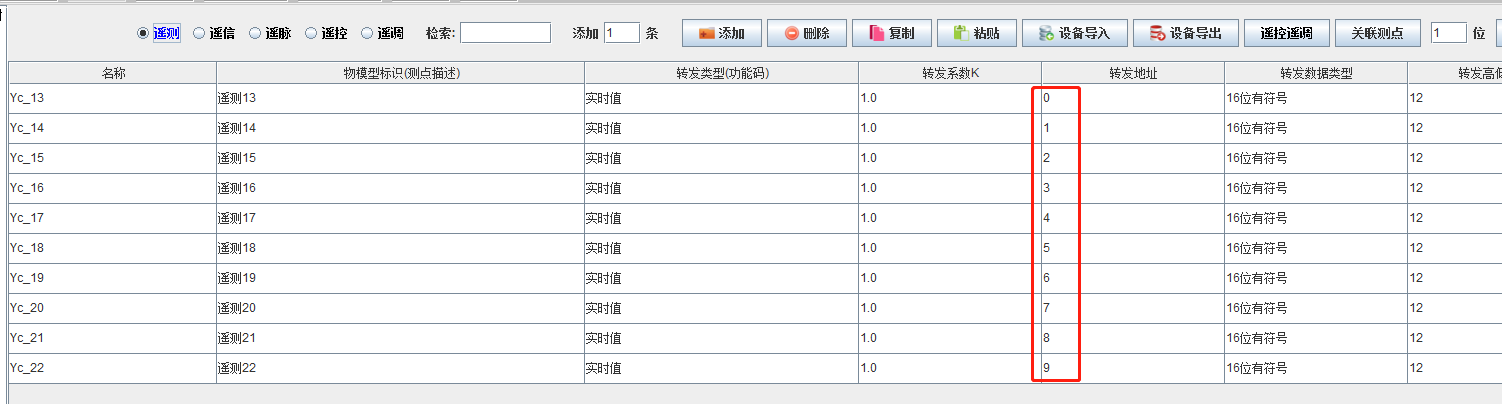Click the 转发系数K column header
Screen dimensions: 1502x404
pos(950,73)
